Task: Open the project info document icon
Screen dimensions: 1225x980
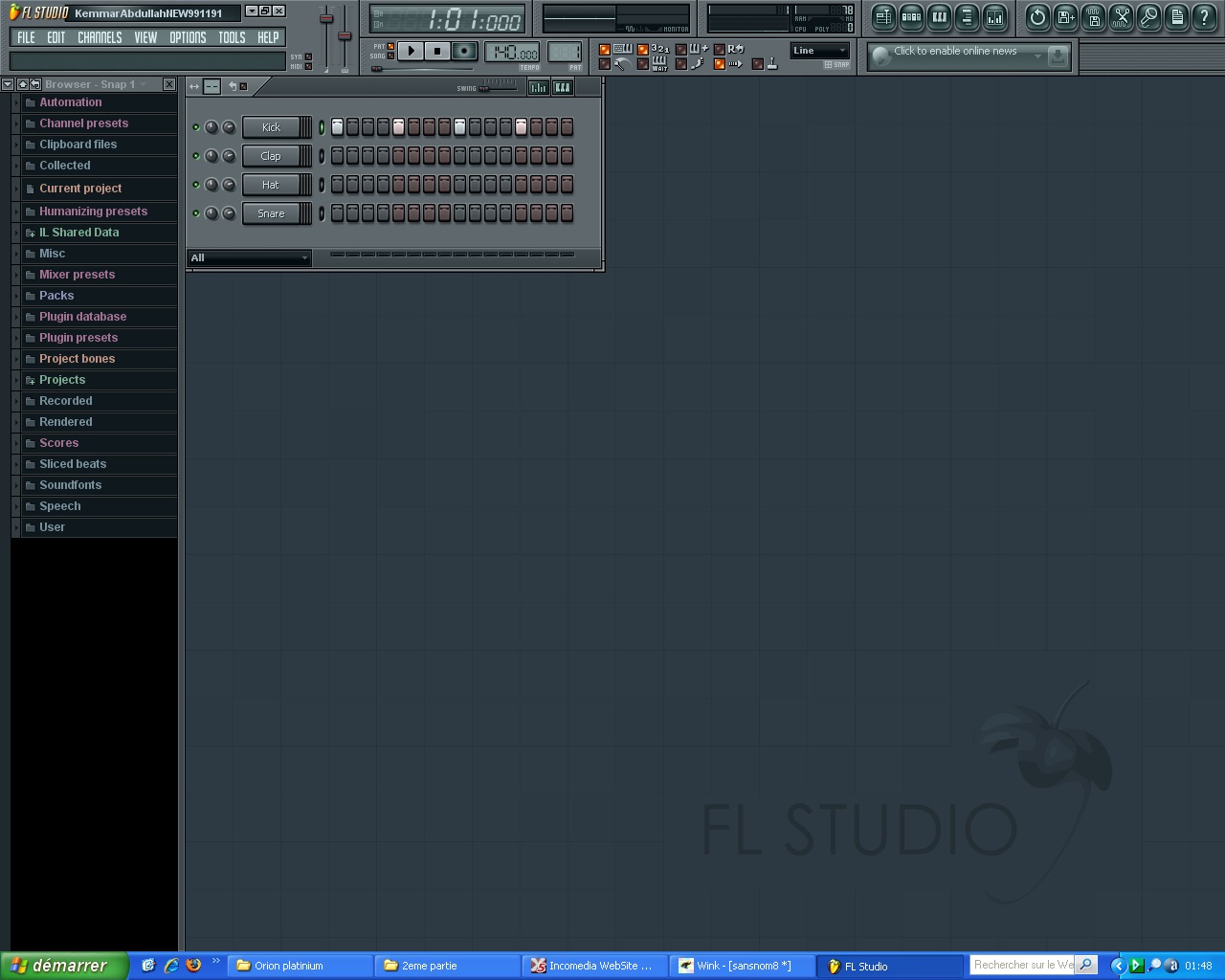Action: (x=1176, y=16)
